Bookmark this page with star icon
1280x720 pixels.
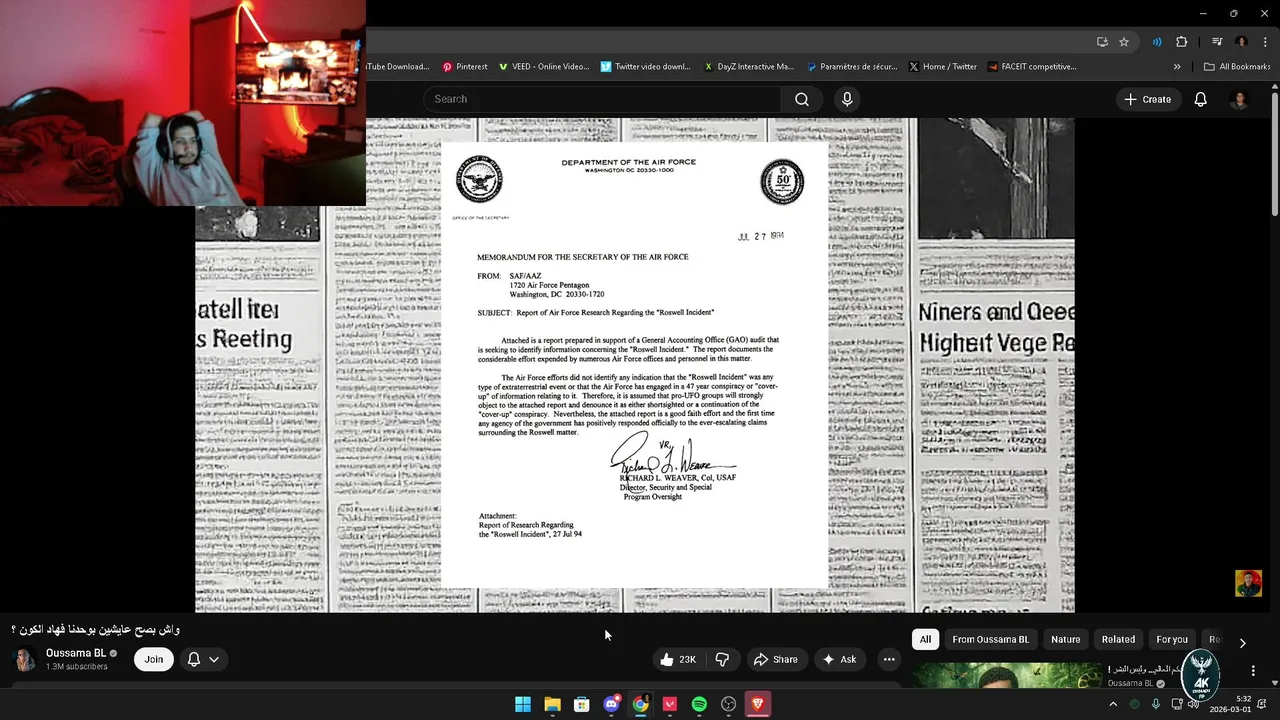[x=1124, y=42]
